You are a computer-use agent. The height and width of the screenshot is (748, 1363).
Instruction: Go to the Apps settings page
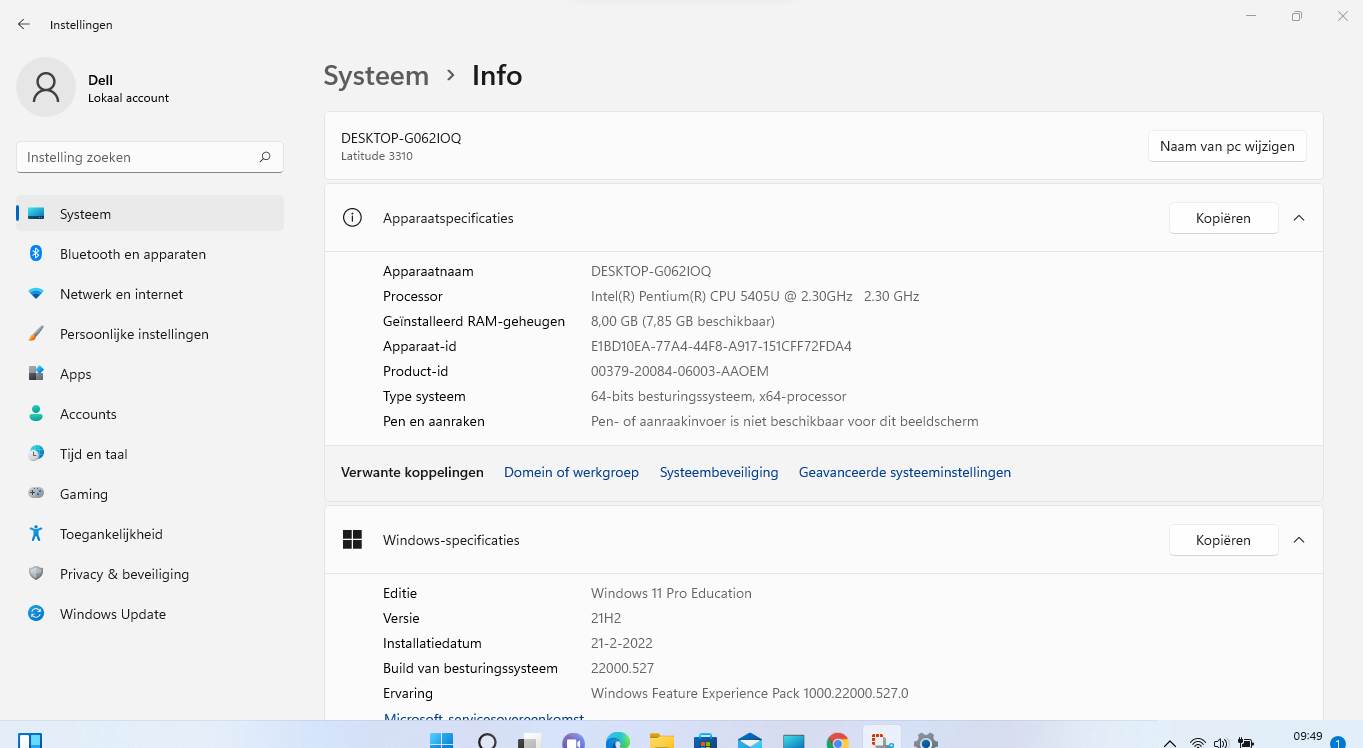[x=150, y=374]
